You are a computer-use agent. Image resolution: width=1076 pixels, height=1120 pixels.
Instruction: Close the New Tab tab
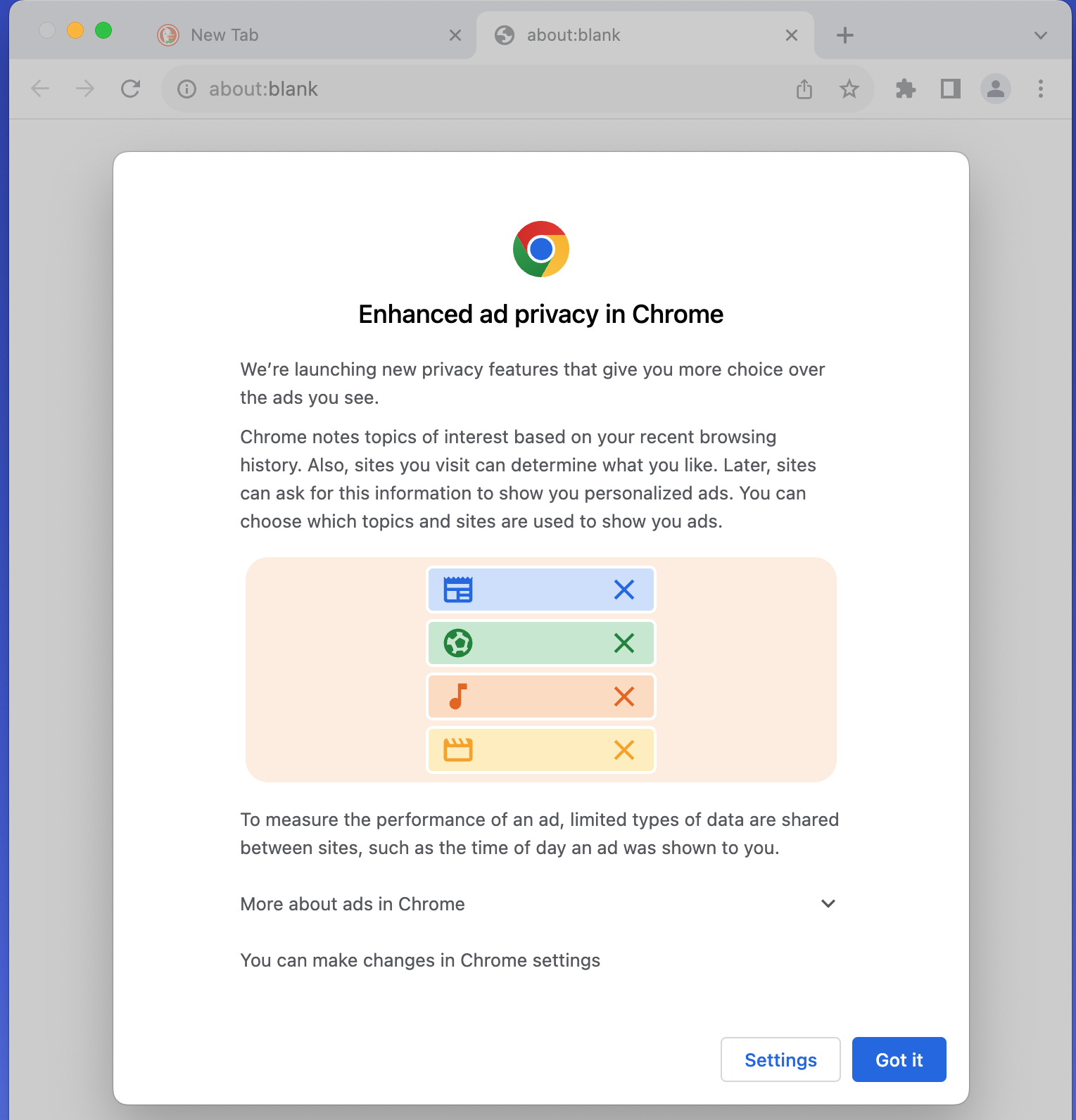click(x=455, y=35)
